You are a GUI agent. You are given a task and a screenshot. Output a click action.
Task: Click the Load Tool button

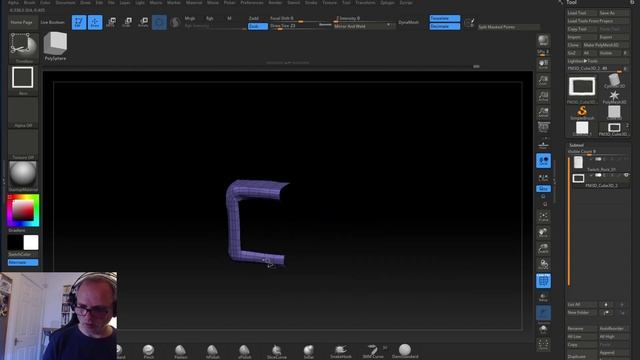[582, 13]
